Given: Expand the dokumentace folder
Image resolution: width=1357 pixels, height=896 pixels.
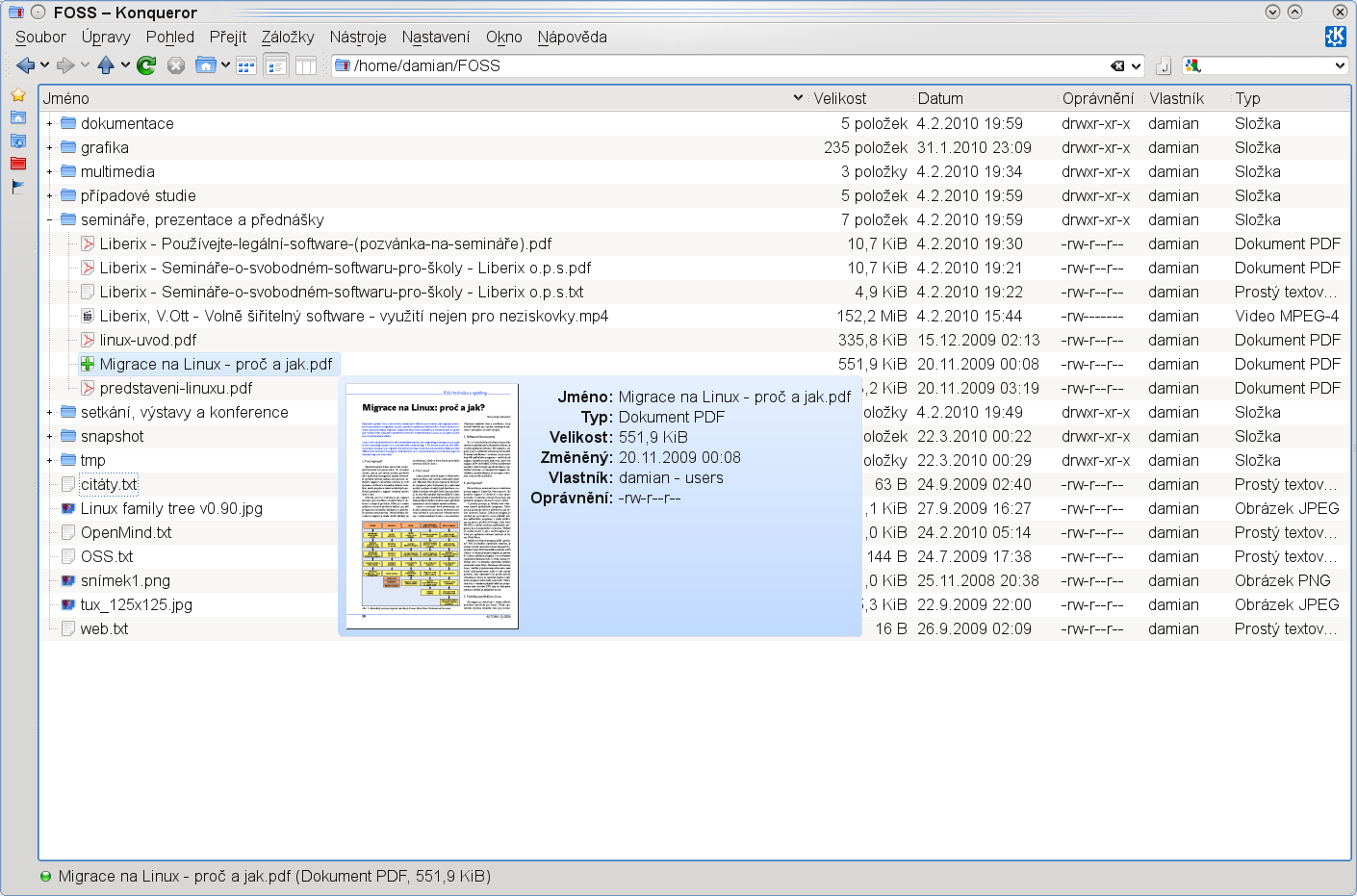Looking at the screenshot, I should pos(50,123).
